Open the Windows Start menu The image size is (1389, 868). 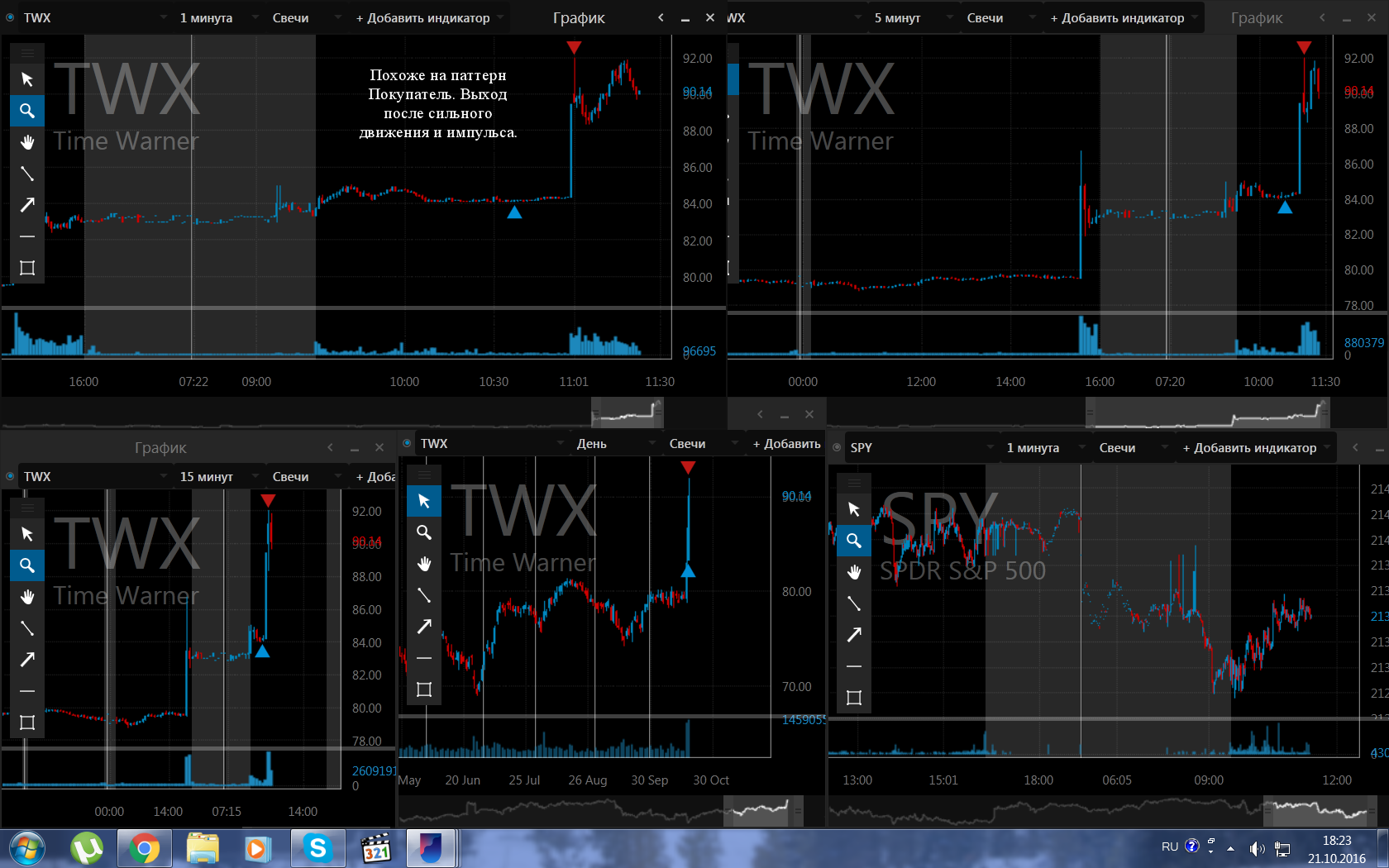[26, 848]
